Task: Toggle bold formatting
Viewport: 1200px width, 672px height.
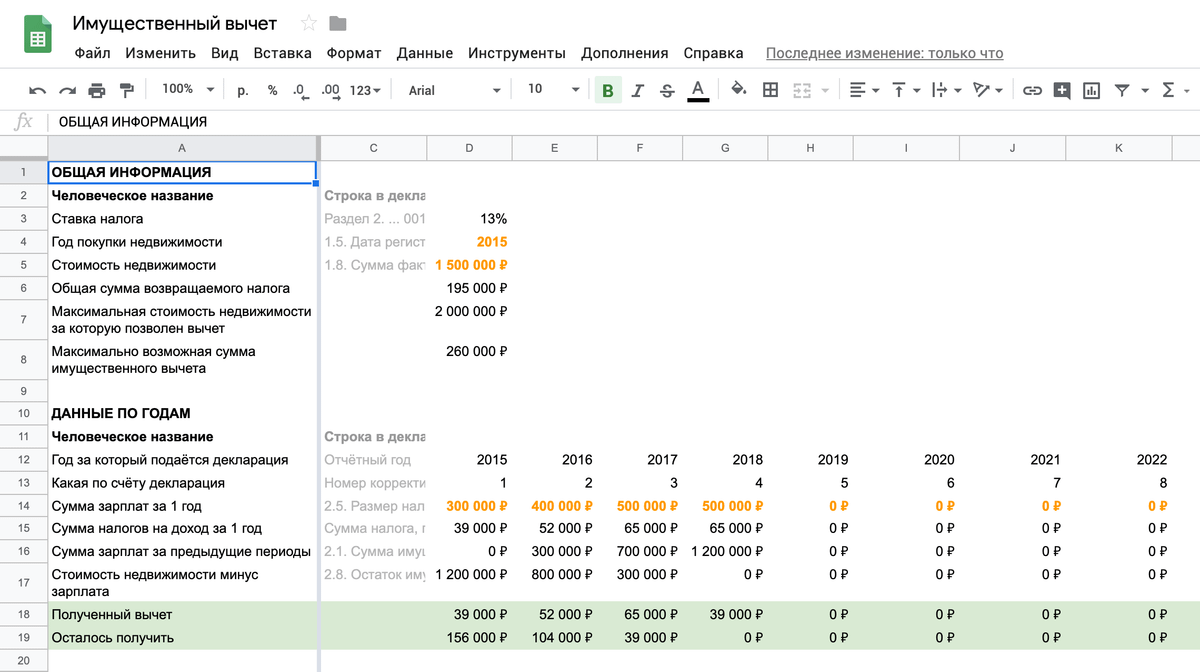Action: pyautogui.click(x=607, y=90)
